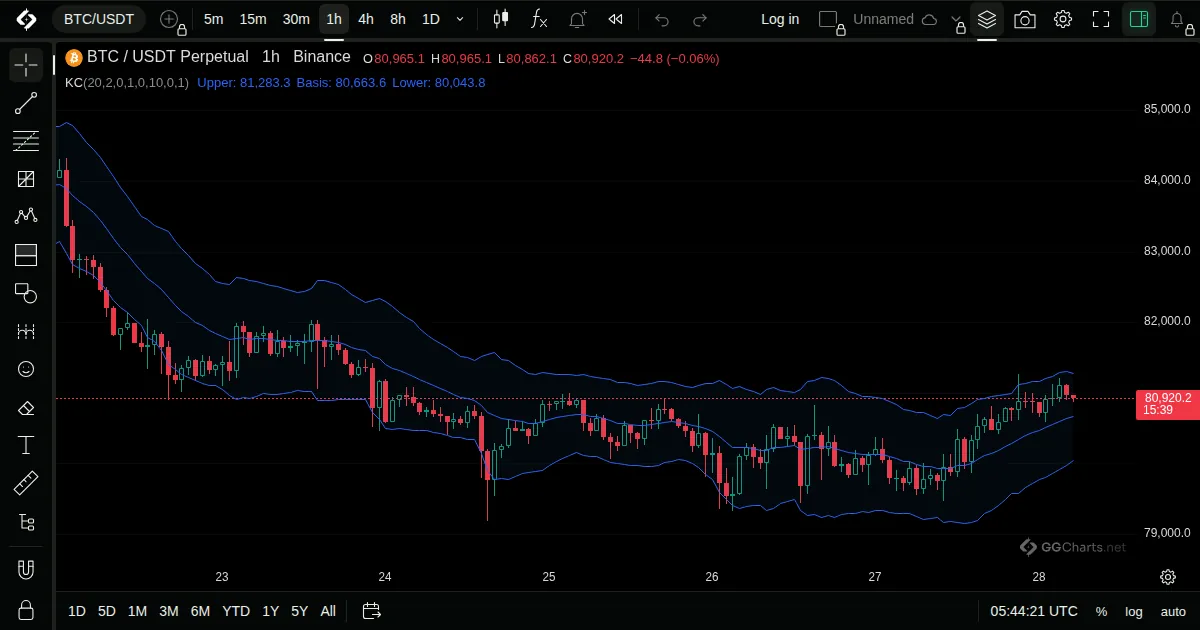Open the emoji icons tool
The height and width of the screenshot is (630, 1200).
(26, 369)
